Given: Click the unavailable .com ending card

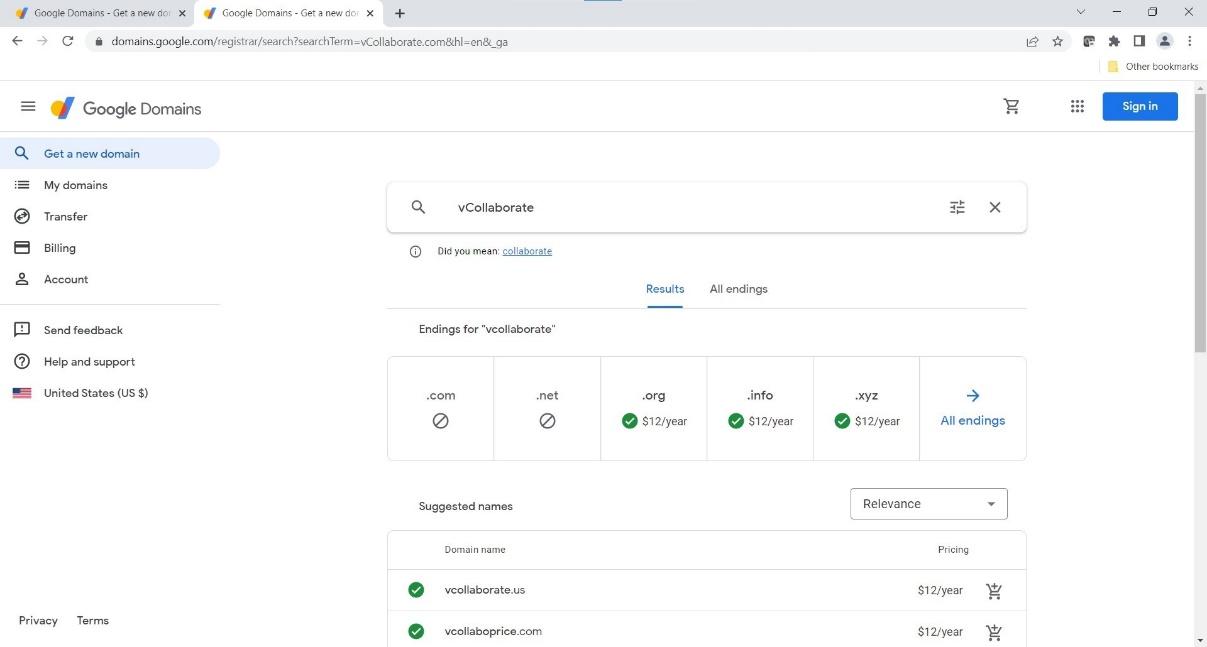Looking at the screenshot, I should [441, 408].
